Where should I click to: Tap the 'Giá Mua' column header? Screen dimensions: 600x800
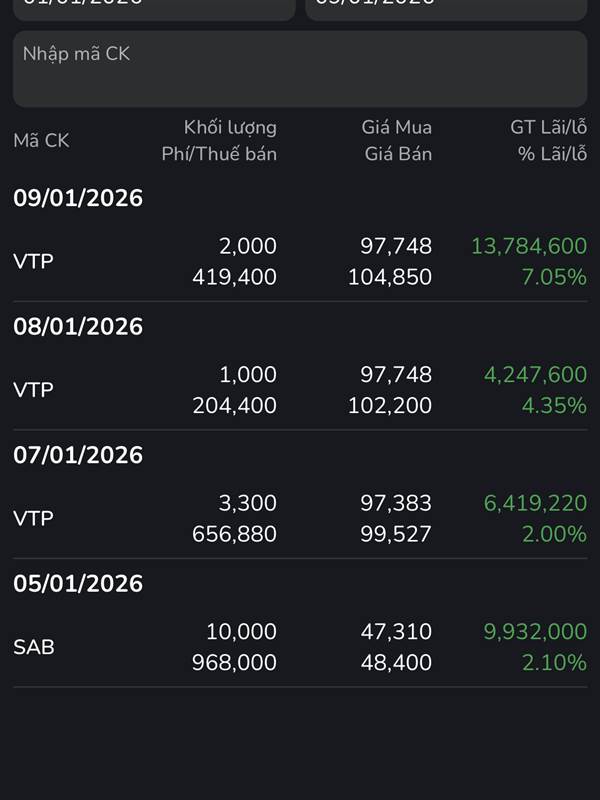pyautogui.click(x=396, y=127)
